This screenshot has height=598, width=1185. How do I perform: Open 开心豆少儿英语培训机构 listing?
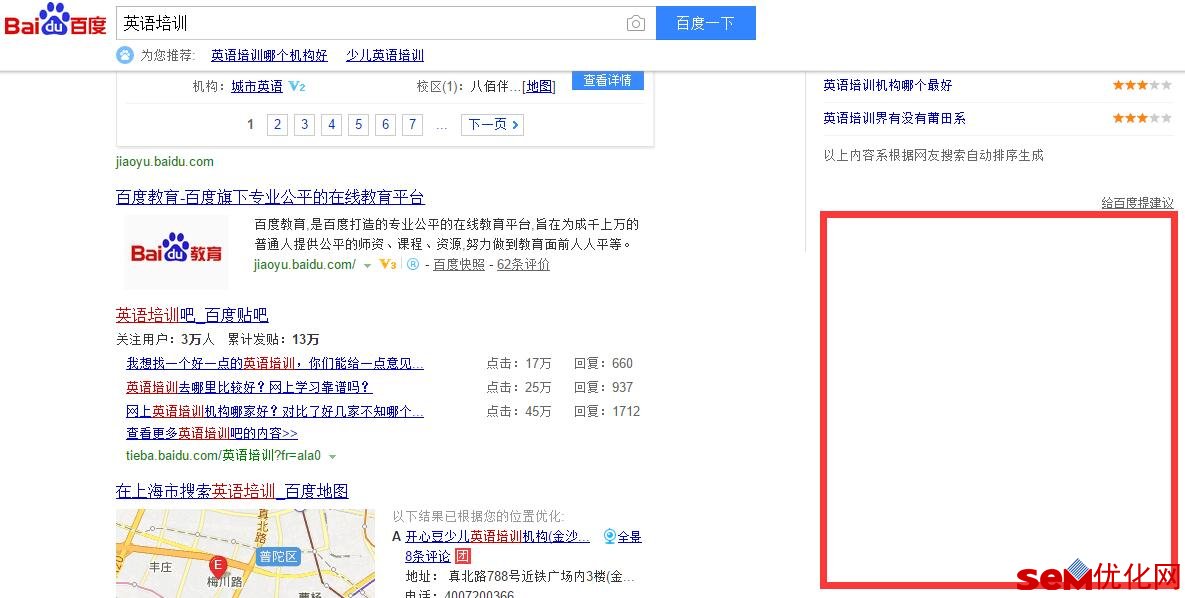[497, 537]
